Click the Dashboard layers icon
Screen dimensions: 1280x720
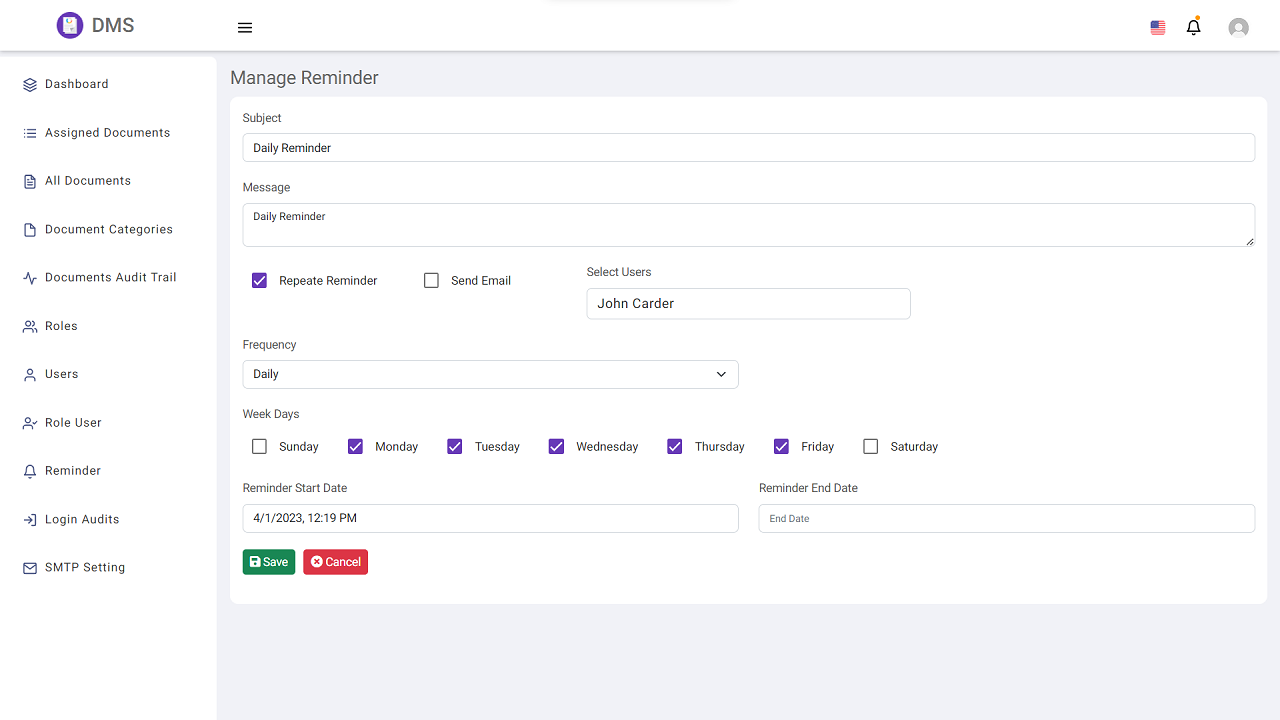click(x=30, y=85)
